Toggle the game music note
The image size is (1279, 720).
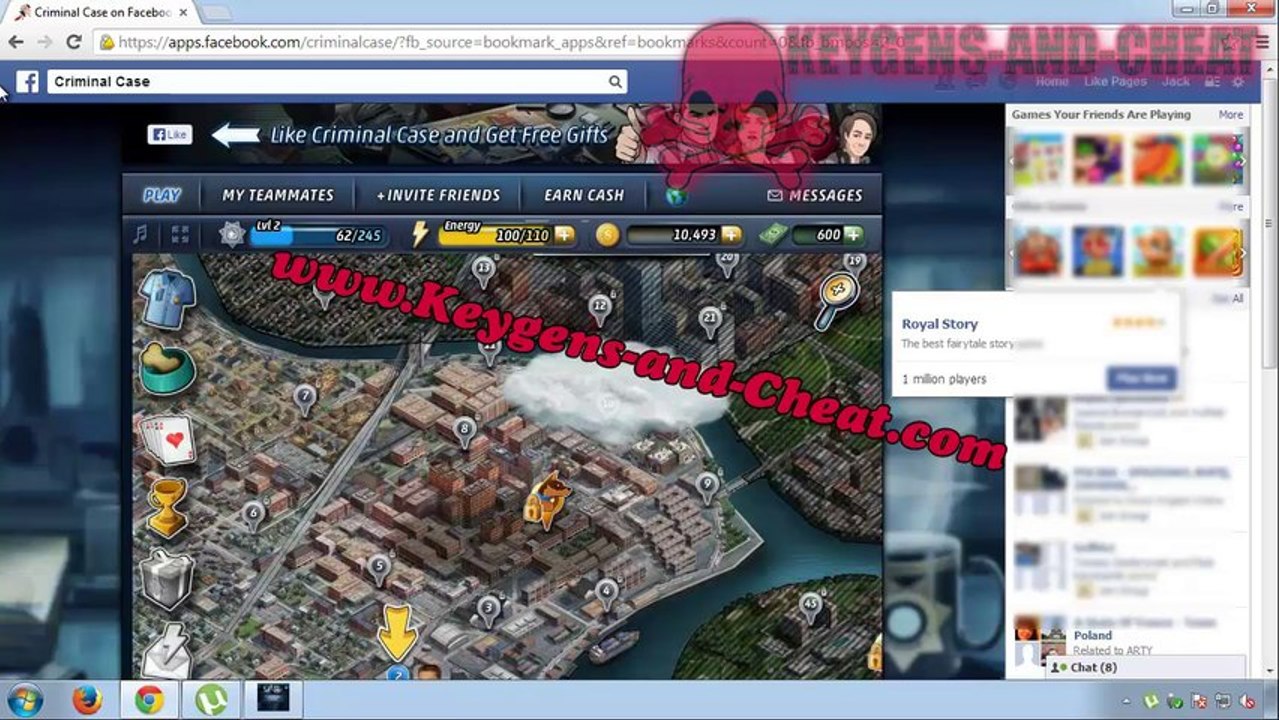tap(140, 234)
